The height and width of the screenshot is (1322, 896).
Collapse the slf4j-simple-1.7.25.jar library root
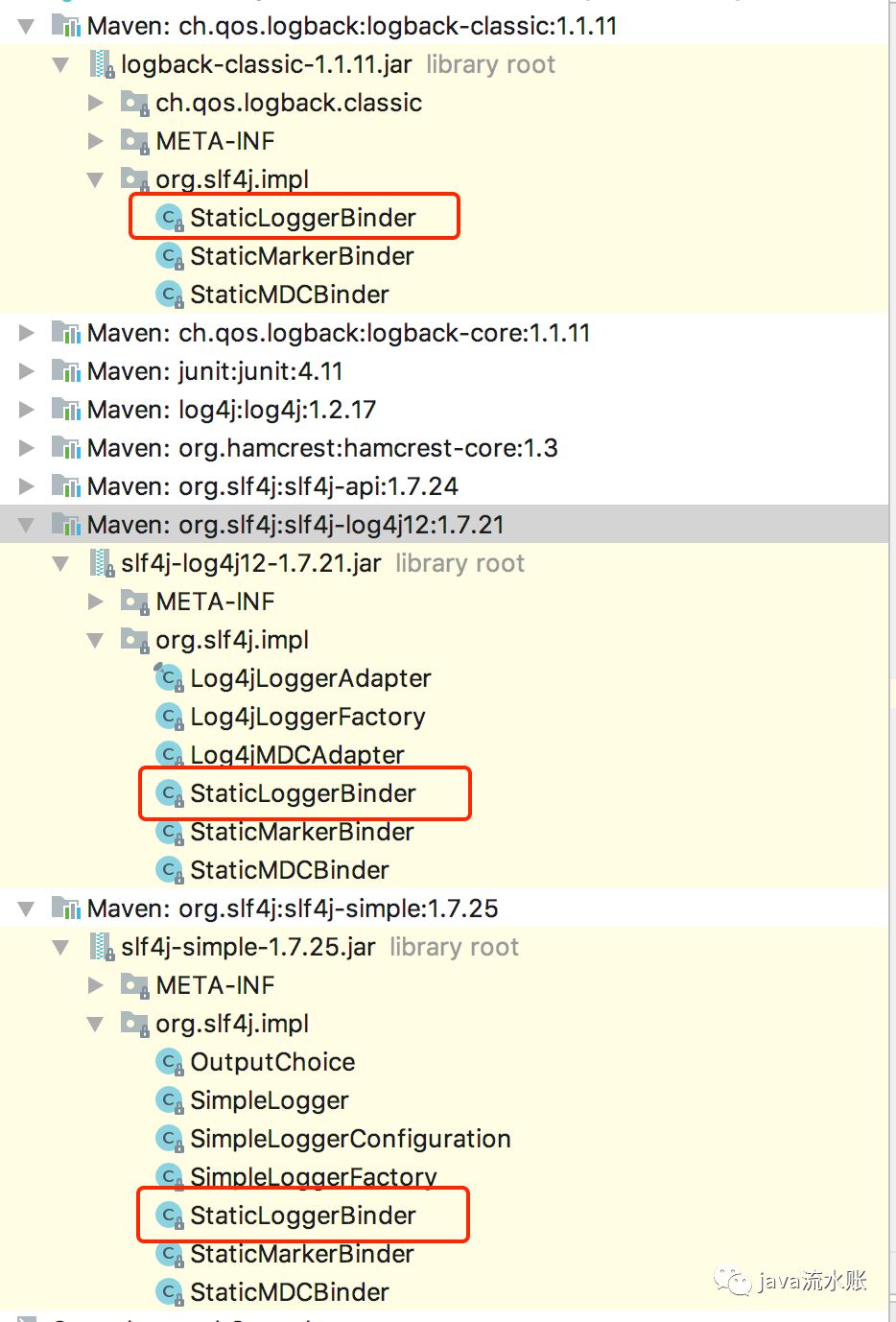(x=61, y=947)
